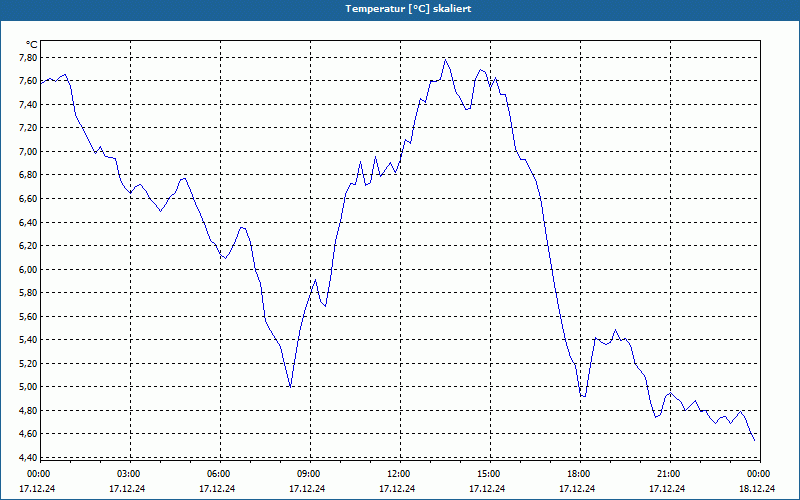Pick the 5,20 temperature label

click(28, 363)
